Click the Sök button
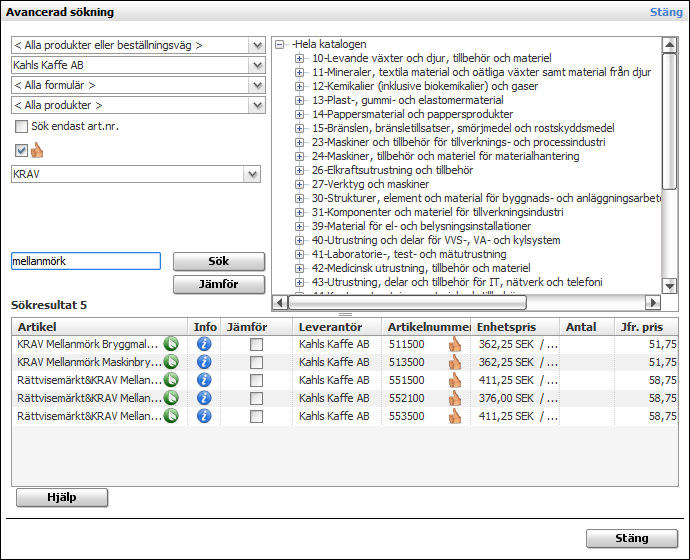690x560 pixels. tap(219, 261)
